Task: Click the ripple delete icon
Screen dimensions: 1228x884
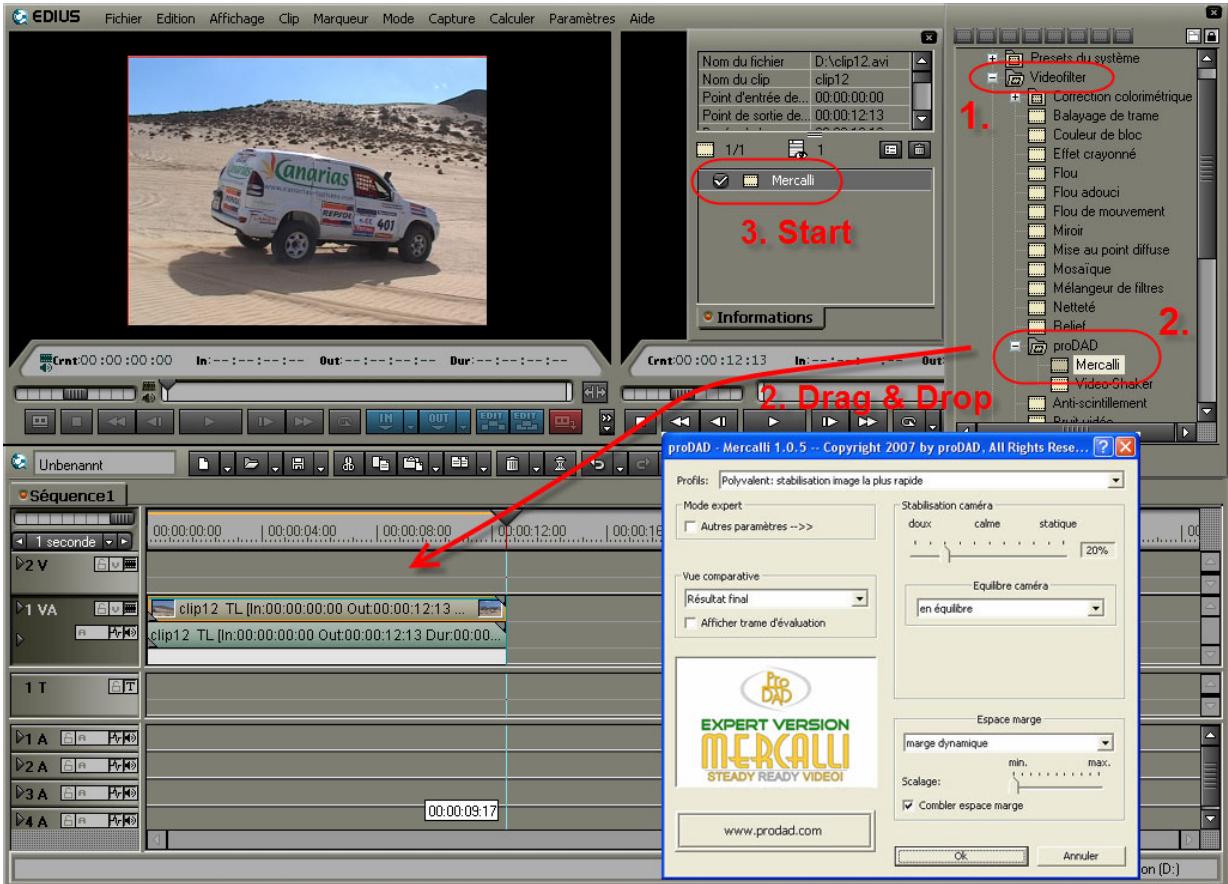Action: (x=560, y=463)
